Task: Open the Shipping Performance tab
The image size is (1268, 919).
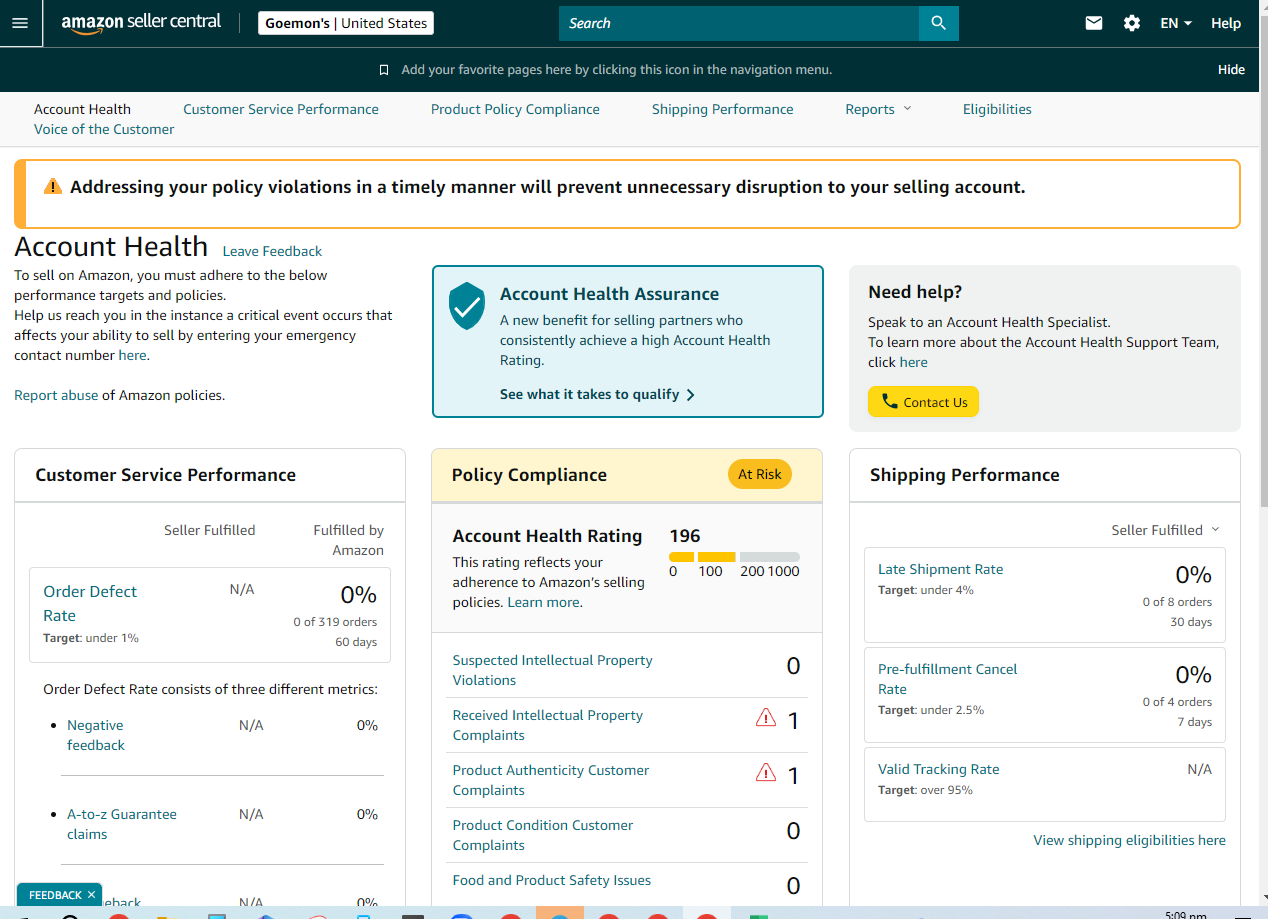Action: [x=722, y=109]
